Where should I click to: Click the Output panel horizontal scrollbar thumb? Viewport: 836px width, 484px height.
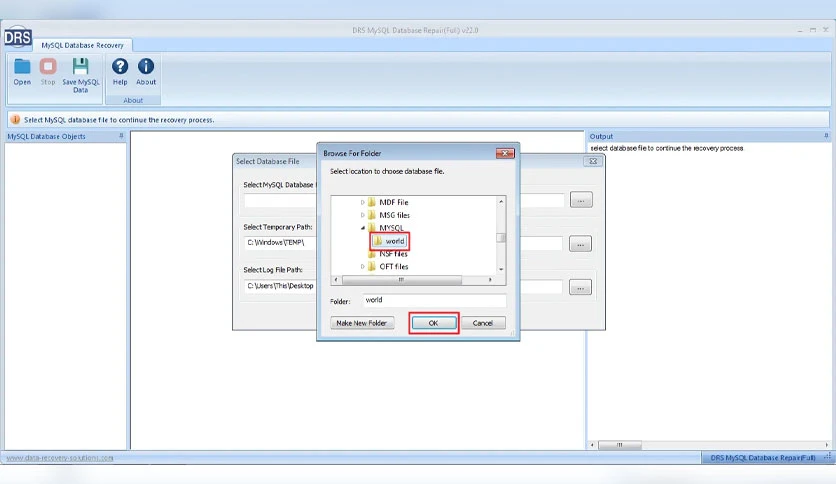[x=620, y=445]
